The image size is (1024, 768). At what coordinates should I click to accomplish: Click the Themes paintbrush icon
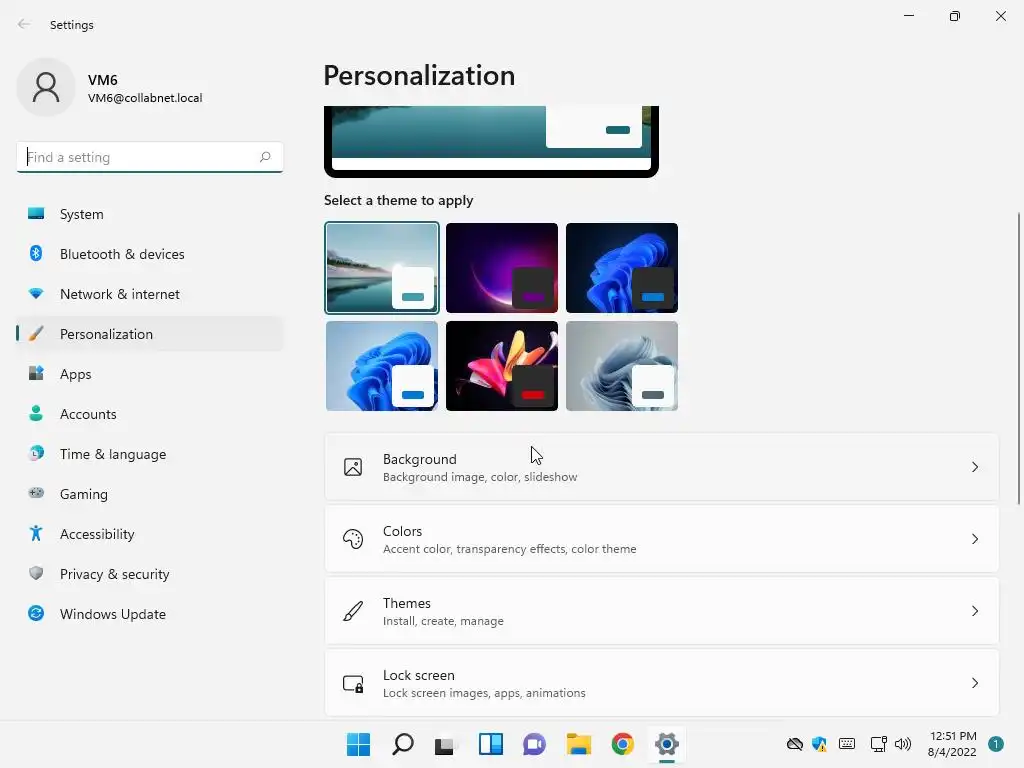pyautogui.click(x=353, y=611)
